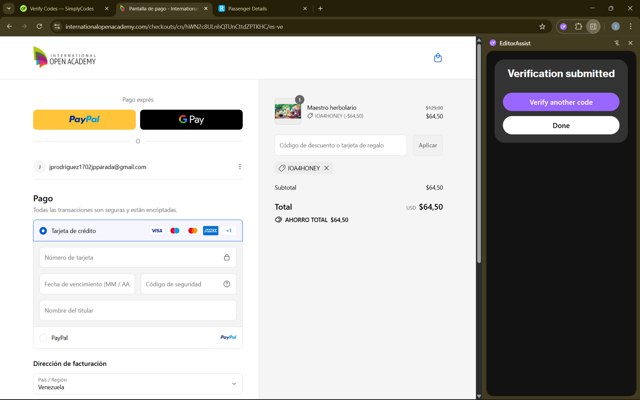The image size is (640, 400).
Task: Click the Subtotal label
Action: pos(285,187)
